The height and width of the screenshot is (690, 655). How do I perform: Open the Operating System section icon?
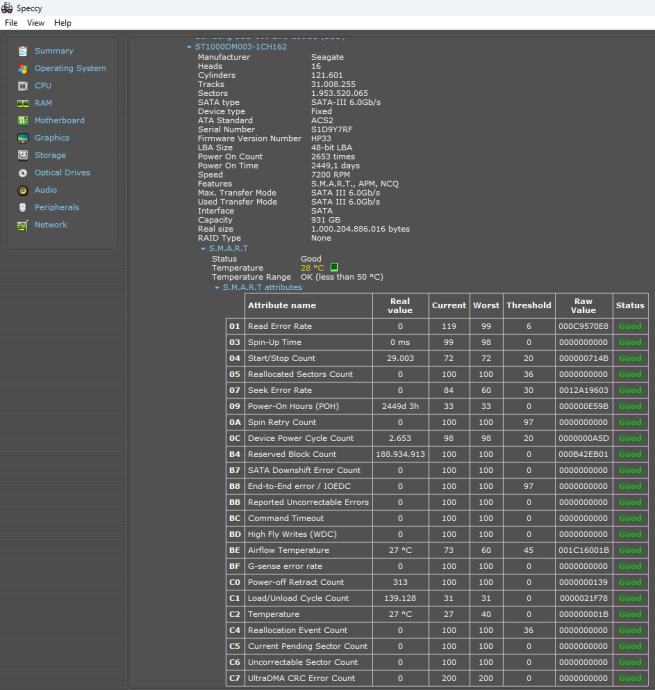[x=23, y=69]
